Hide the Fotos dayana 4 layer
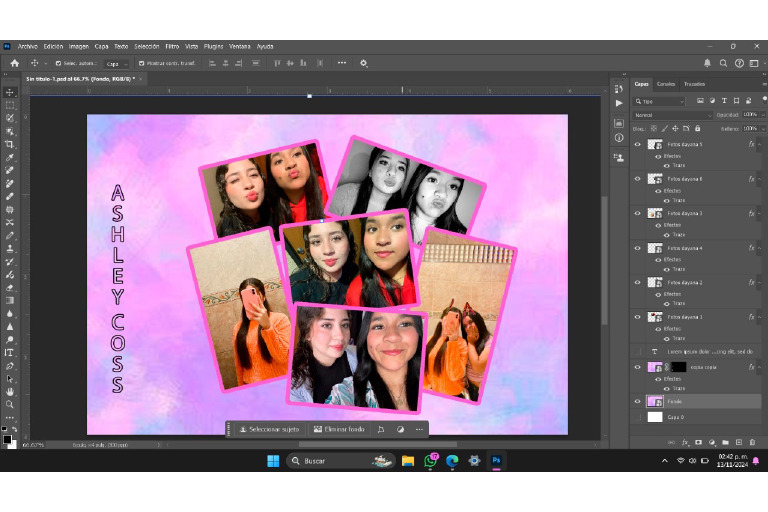The image size is (768, 512). click(x=637, y=248)
